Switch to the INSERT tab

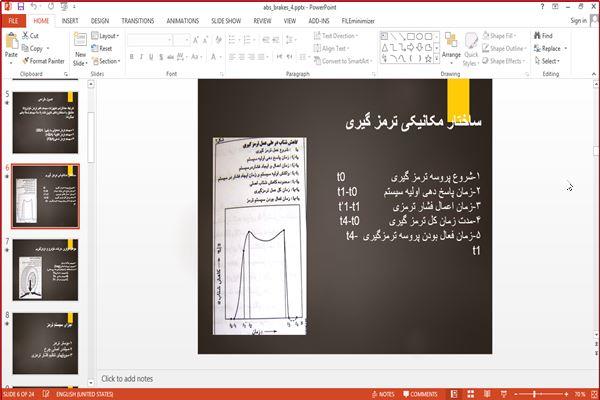tap(70, 21)
